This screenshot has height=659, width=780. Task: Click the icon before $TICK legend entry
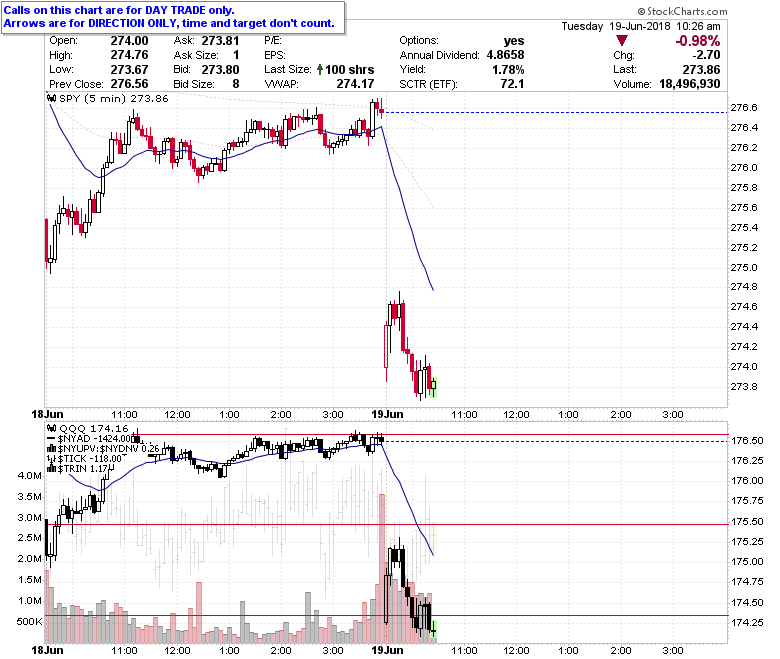(51, 459)
